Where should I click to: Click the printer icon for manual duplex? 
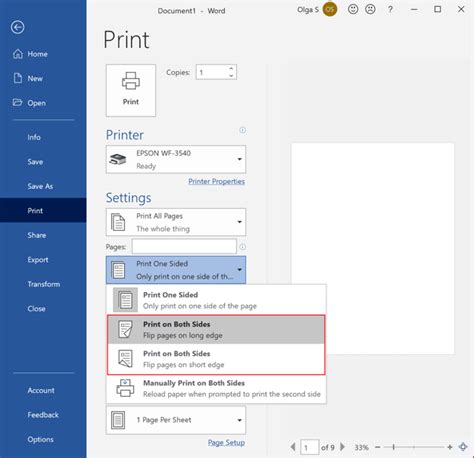pyautogui.click(x=125, y=388)
